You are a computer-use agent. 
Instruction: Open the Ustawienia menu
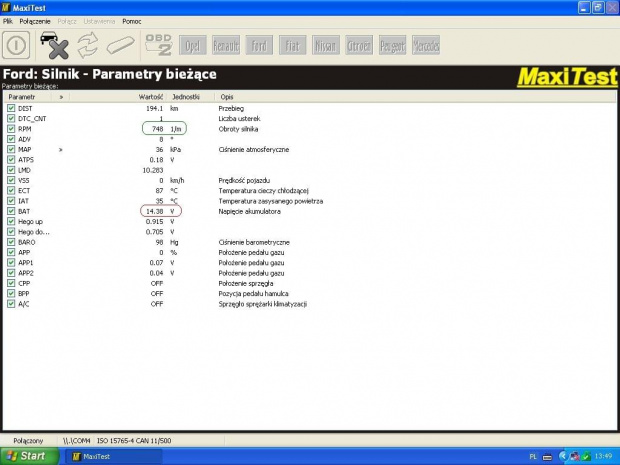(99, 21)
